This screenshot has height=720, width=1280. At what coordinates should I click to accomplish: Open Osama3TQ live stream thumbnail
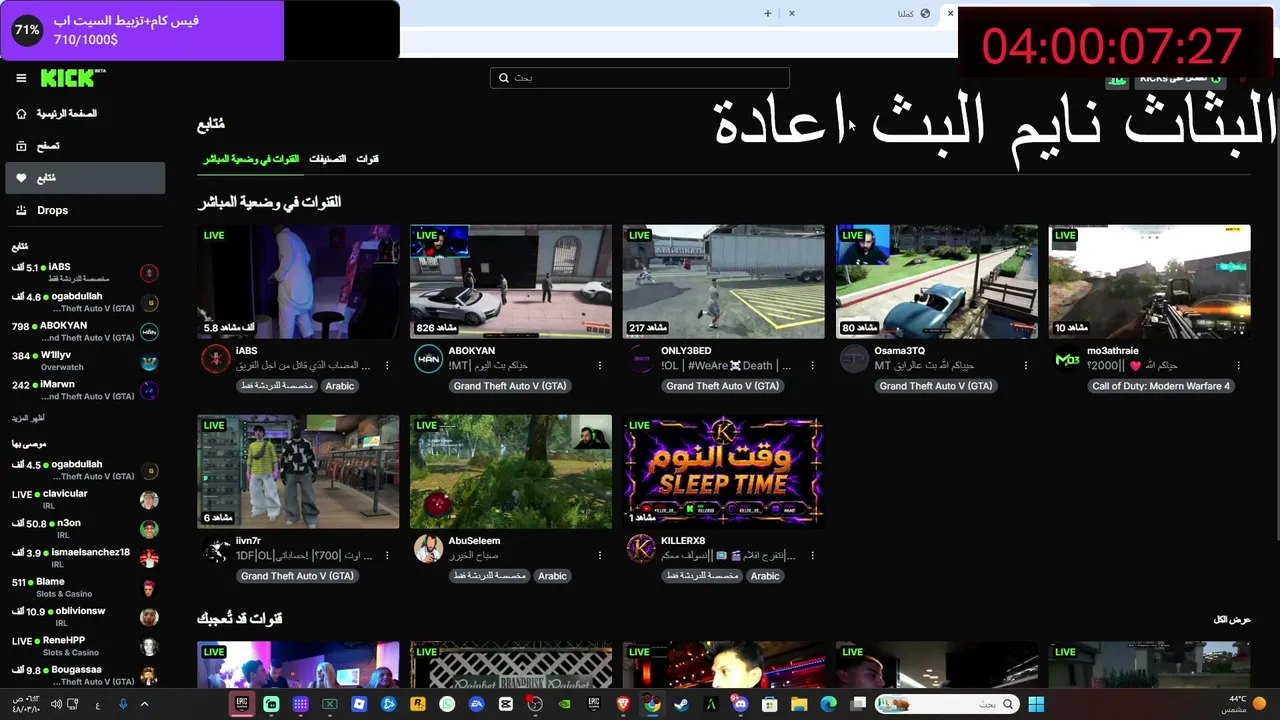tap(937, 282)
